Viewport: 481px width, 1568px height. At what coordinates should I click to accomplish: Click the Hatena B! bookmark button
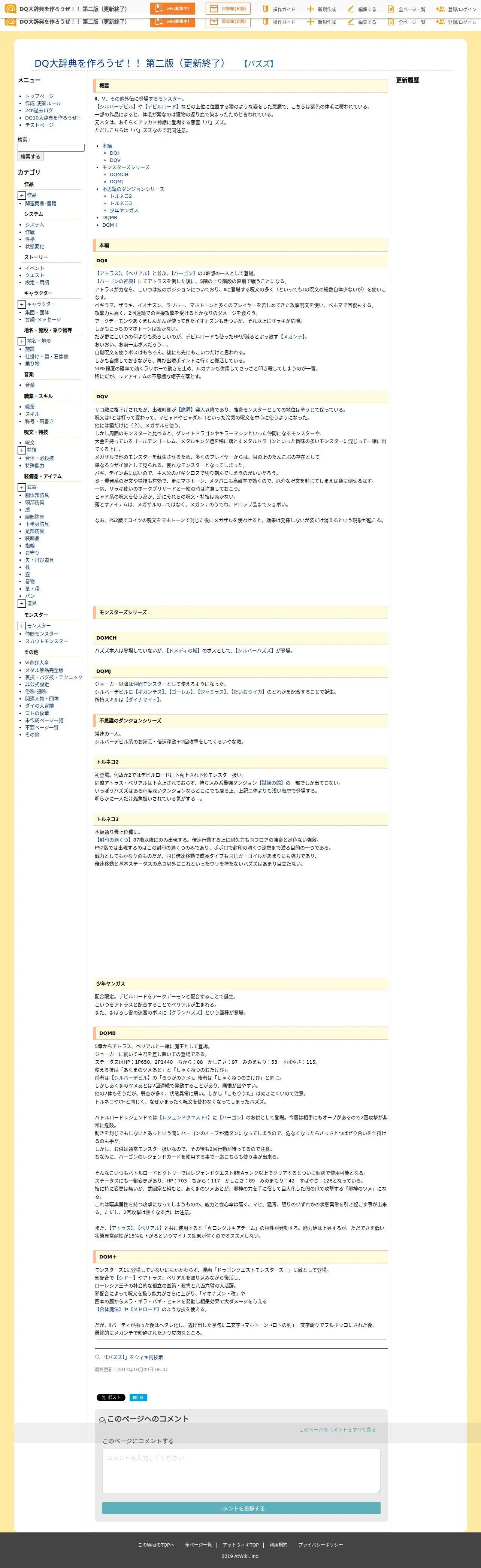[x=138, y=1397]
